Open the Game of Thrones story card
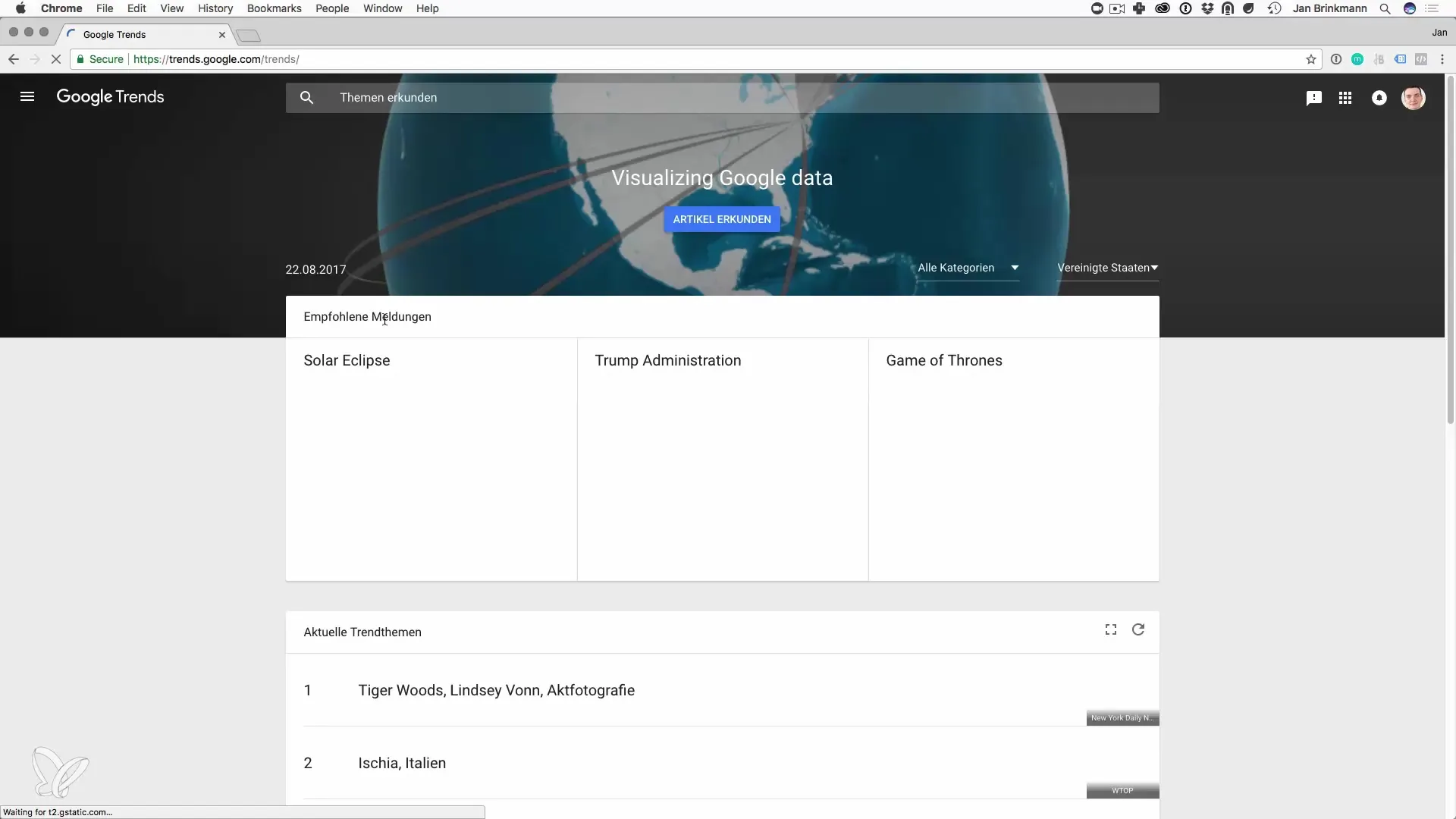Viewport: 1456px width, 819px height. [x=1014, y=460]
